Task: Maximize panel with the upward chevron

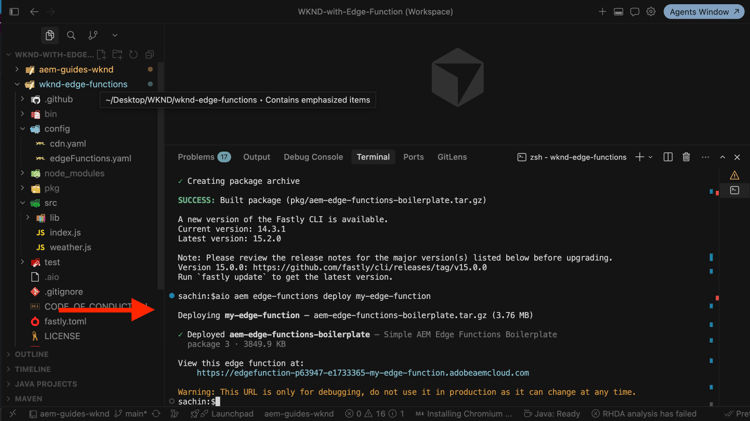Action: click(x=722, y=157)
